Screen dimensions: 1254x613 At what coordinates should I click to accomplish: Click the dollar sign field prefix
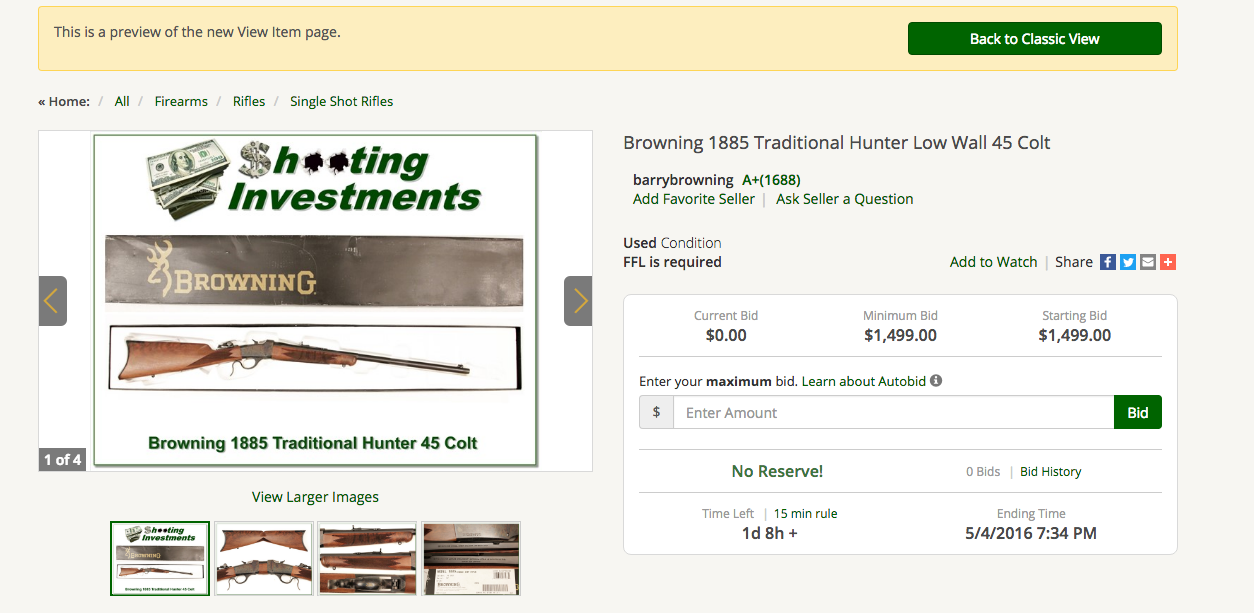point(656,412)
